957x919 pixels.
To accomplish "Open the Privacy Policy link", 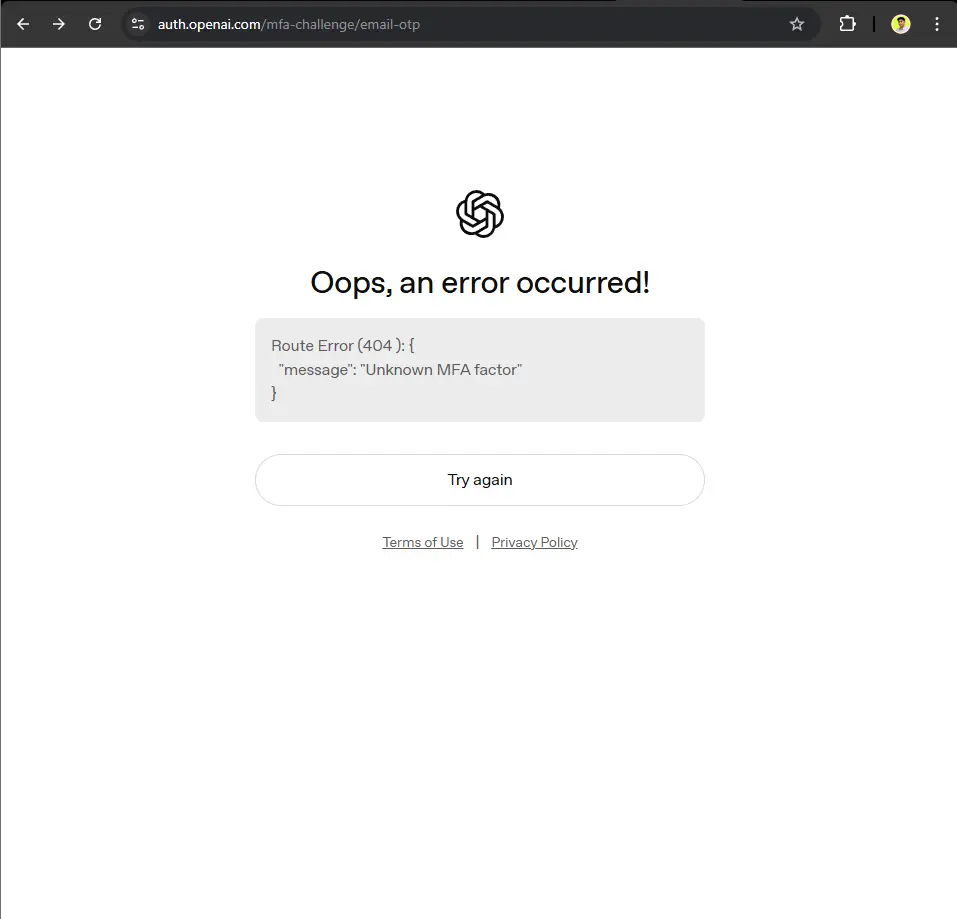I will click(x=534, y=542).
